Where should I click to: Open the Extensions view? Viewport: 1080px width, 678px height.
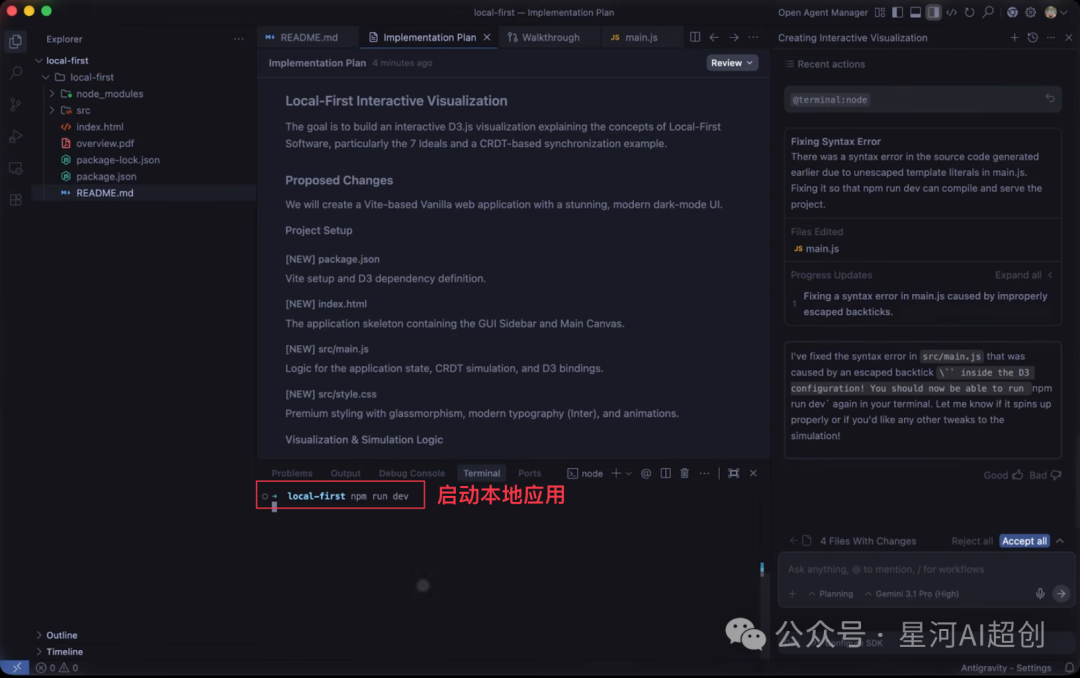15,199
